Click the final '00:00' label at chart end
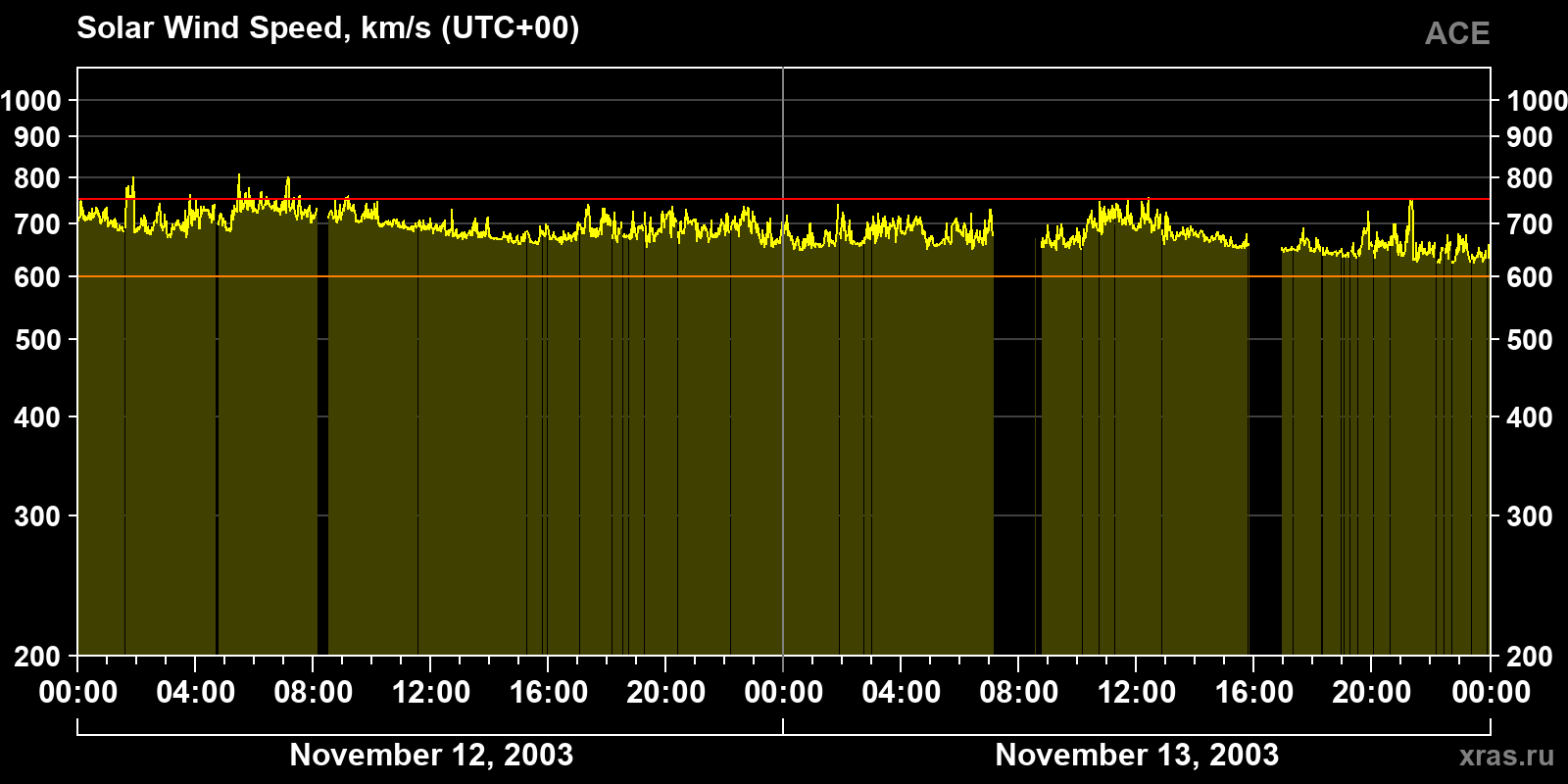 (1491, 693)
